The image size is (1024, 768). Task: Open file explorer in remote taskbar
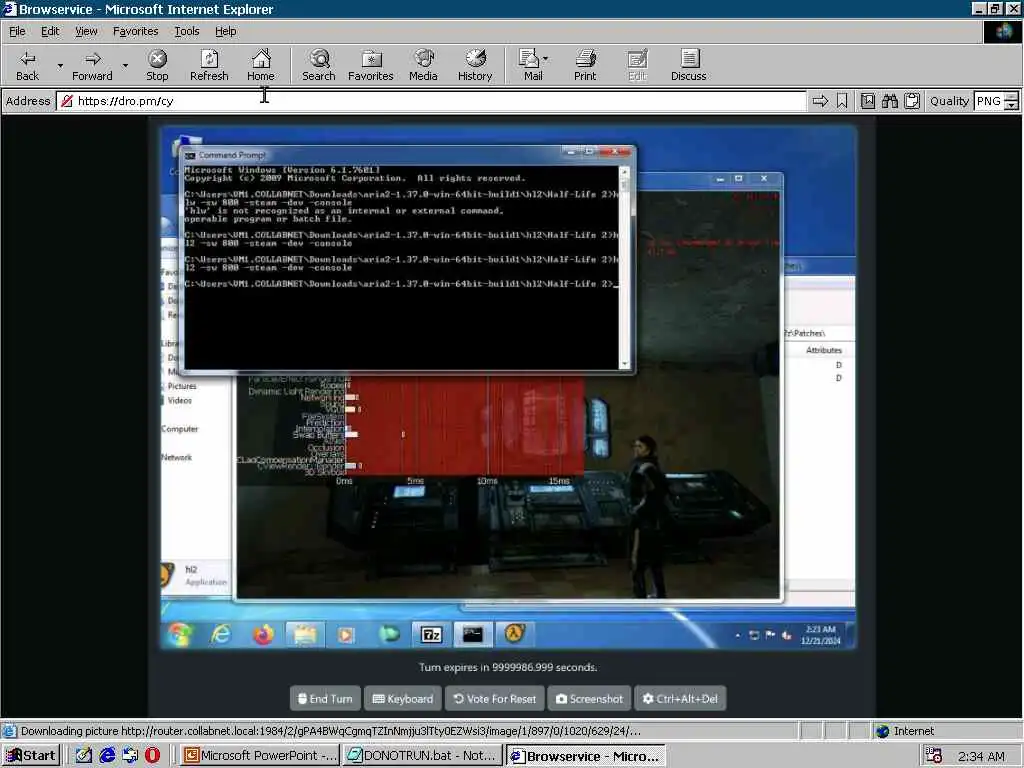coord(304,634)
